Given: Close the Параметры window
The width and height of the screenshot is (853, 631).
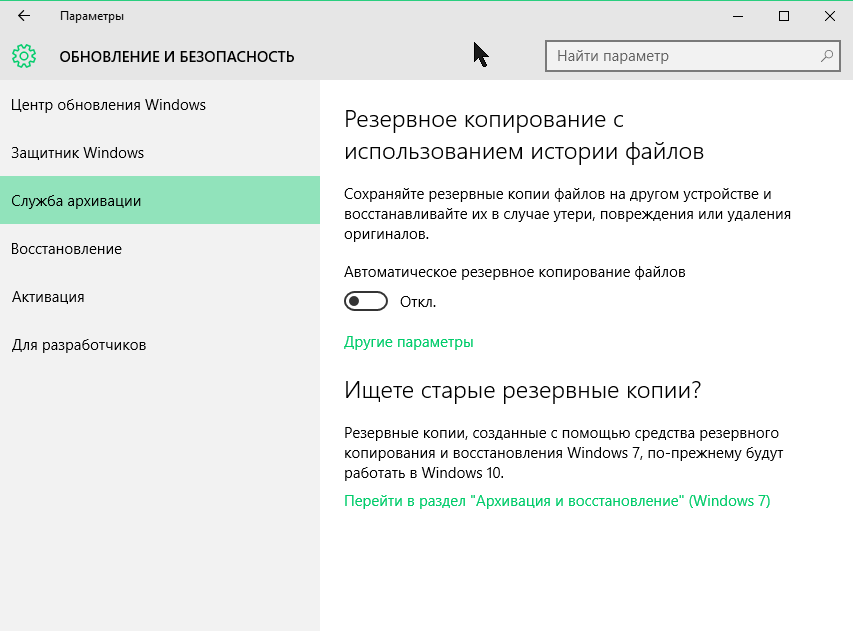Looking at the screenshot, I should coord(830,16).
